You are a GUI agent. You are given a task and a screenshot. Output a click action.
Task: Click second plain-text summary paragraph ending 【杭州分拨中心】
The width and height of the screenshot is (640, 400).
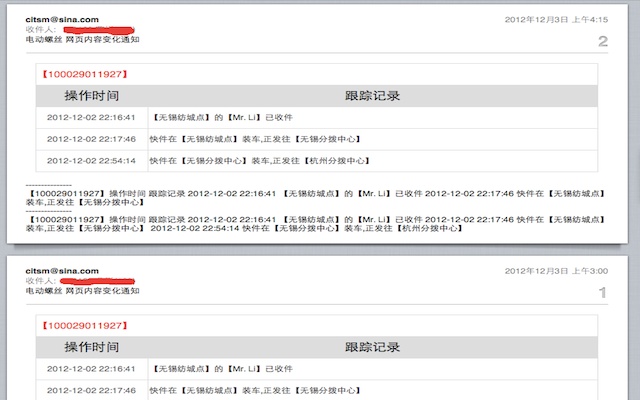coord(316,224)
